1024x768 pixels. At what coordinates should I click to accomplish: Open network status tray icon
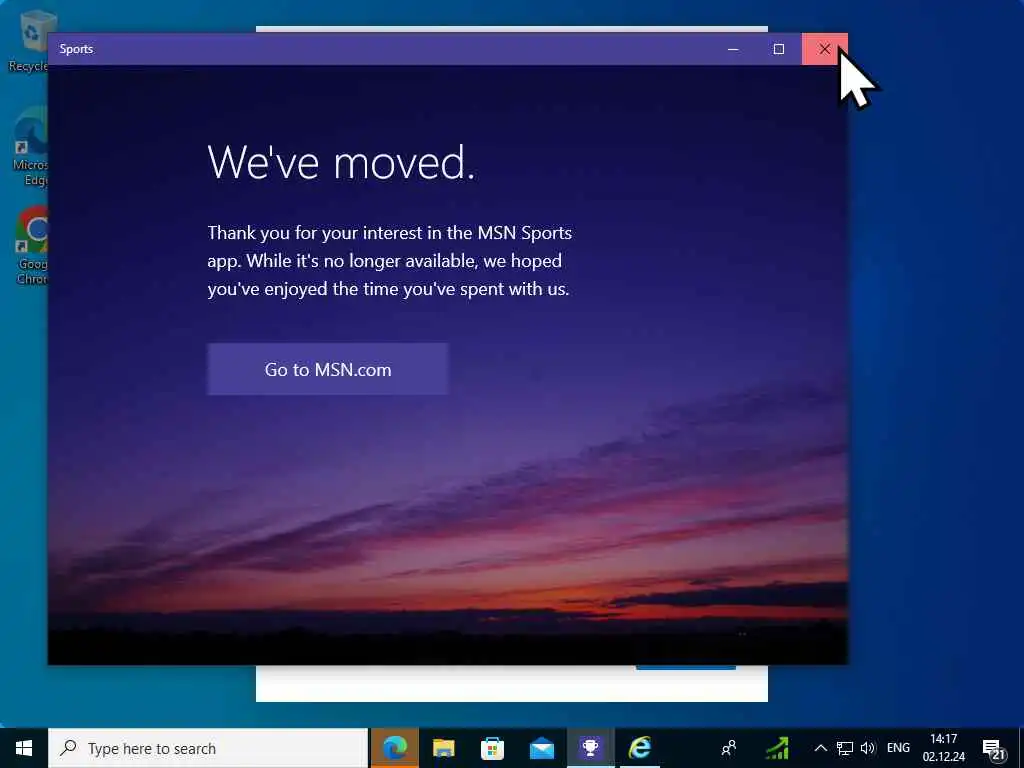[x=845, y=748]
